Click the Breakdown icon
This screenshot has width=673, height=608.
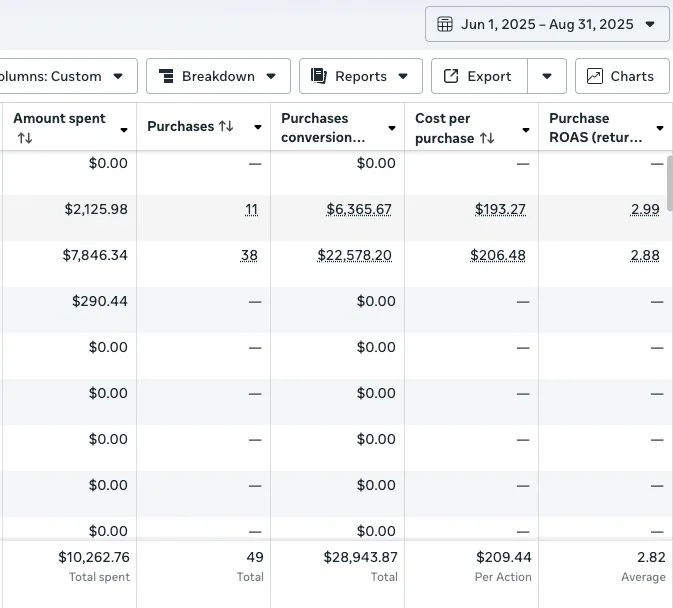coord(167,76)
